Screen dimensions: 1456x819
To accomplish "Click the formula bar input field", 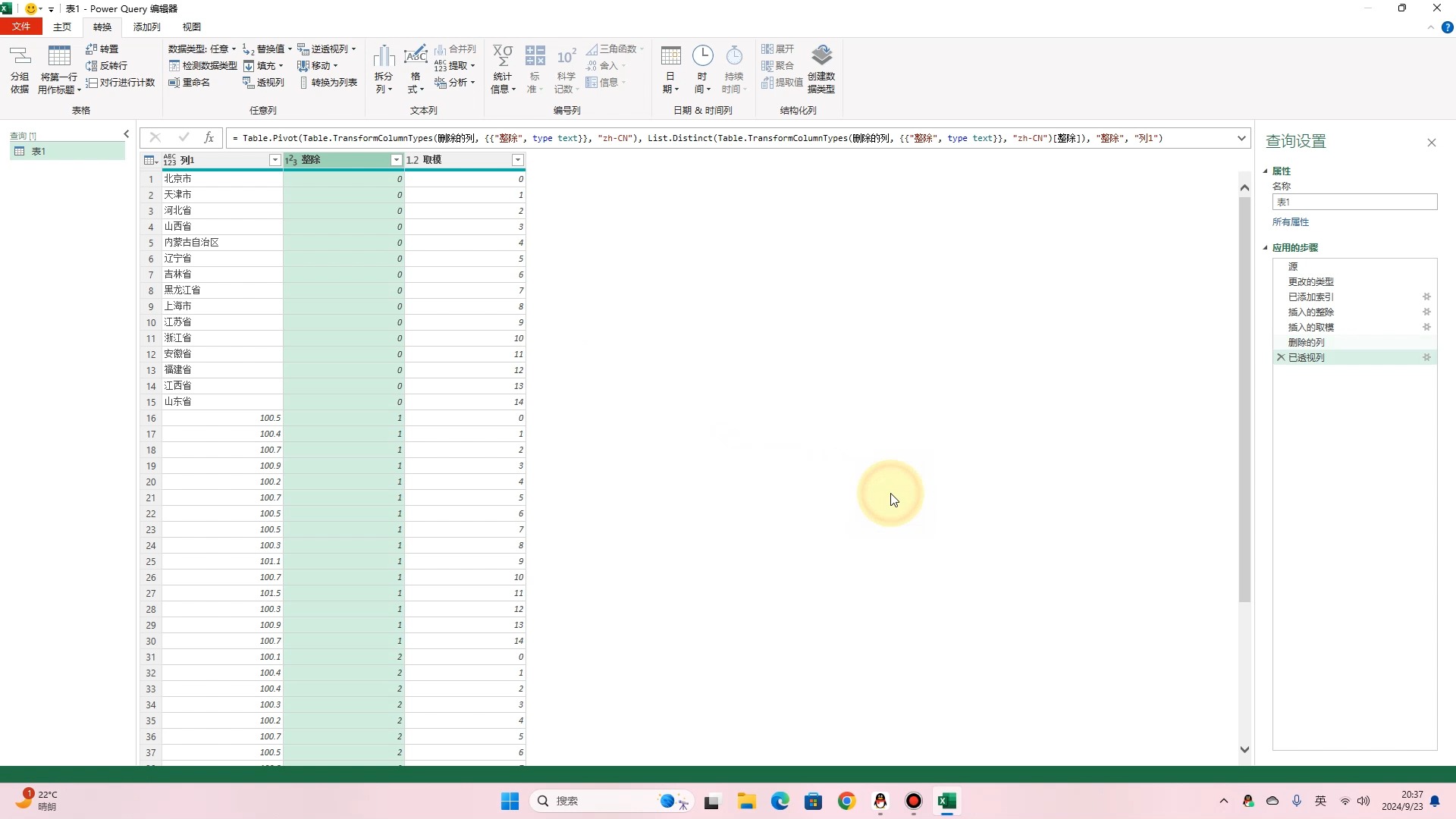I will point(733,138).
